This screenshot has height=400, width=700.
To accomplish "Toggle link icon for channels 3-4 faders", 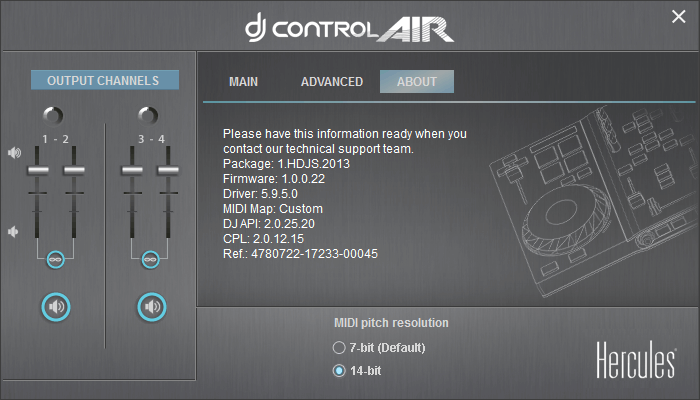I will click(x=150, y=259).
